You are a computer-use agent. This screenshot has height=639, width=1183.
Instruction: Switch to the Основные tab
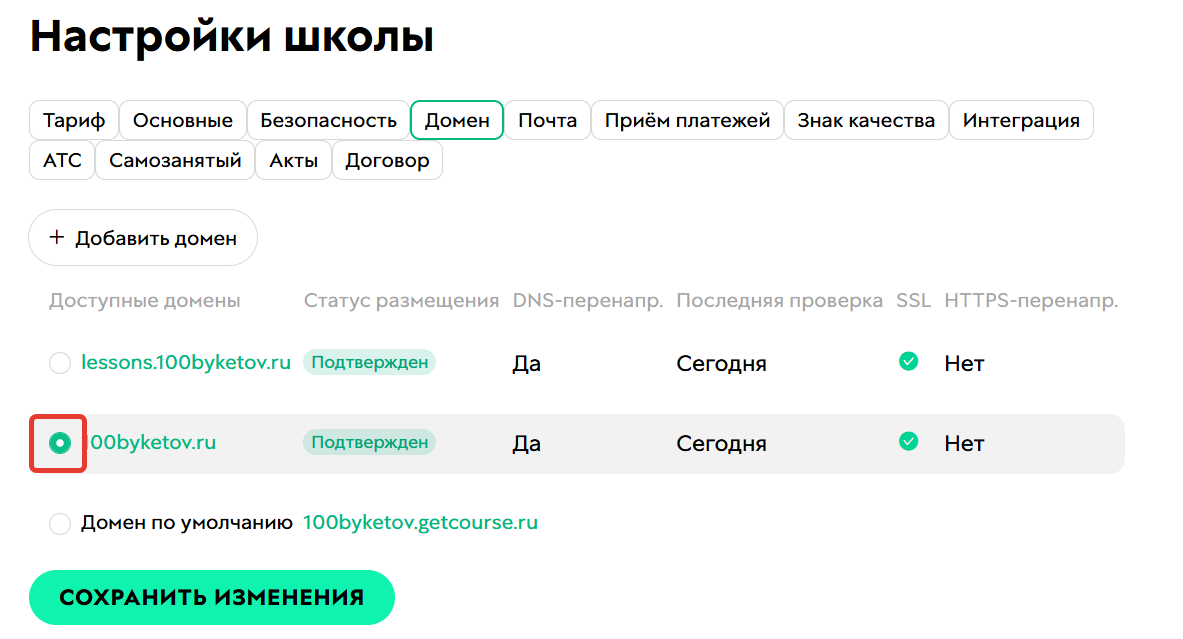pos(183,120)
